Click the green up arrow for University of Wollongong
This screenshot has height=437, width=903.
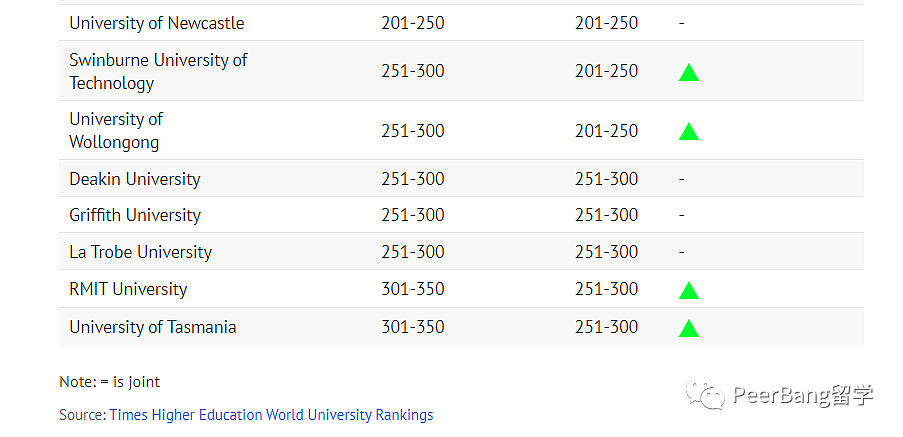689,132
